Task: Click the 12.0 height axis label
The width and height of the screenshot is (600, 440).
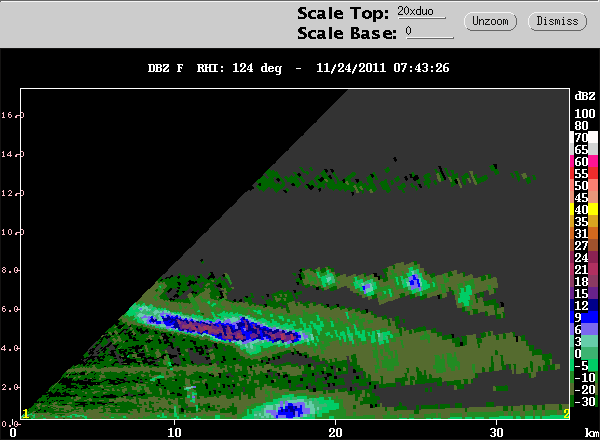Action: [13, 193]
